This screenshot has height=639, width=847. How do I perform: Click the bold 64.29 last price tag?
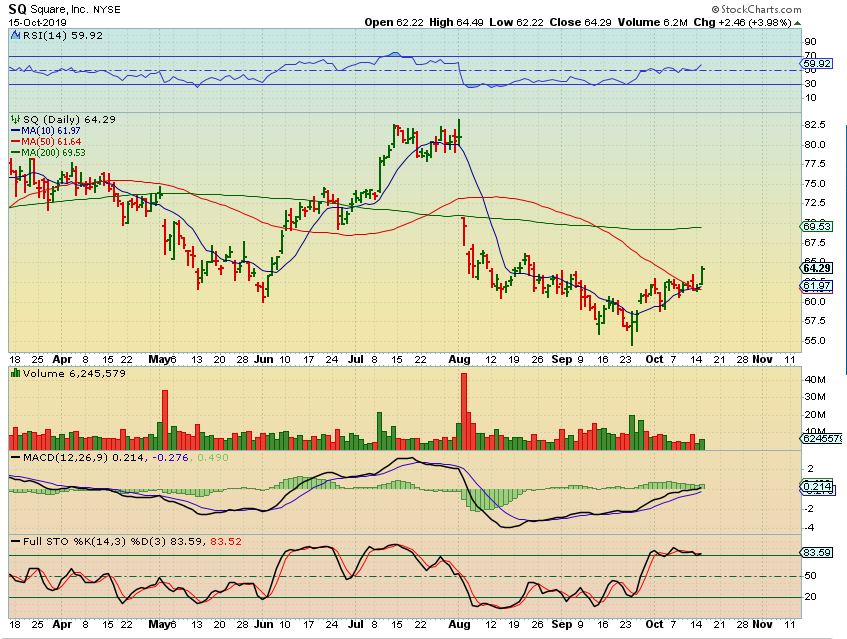[x=817, y=268]
